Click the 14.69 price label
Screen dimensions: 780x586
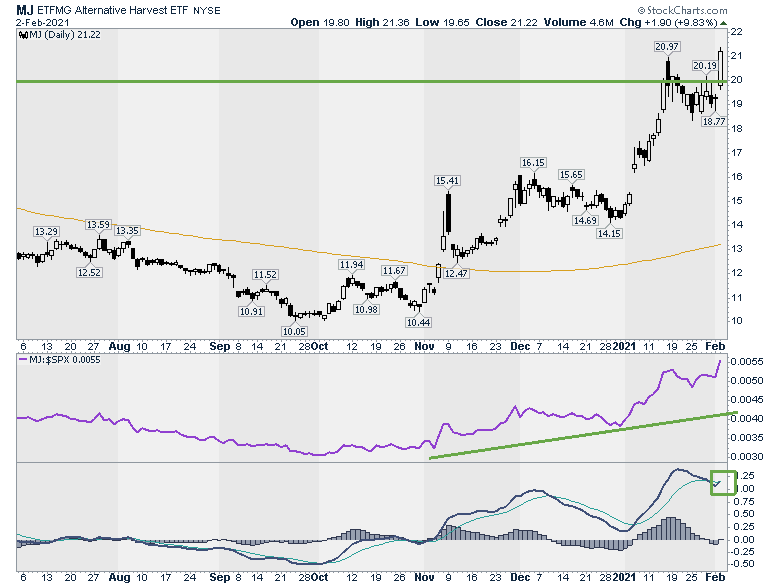585,220
